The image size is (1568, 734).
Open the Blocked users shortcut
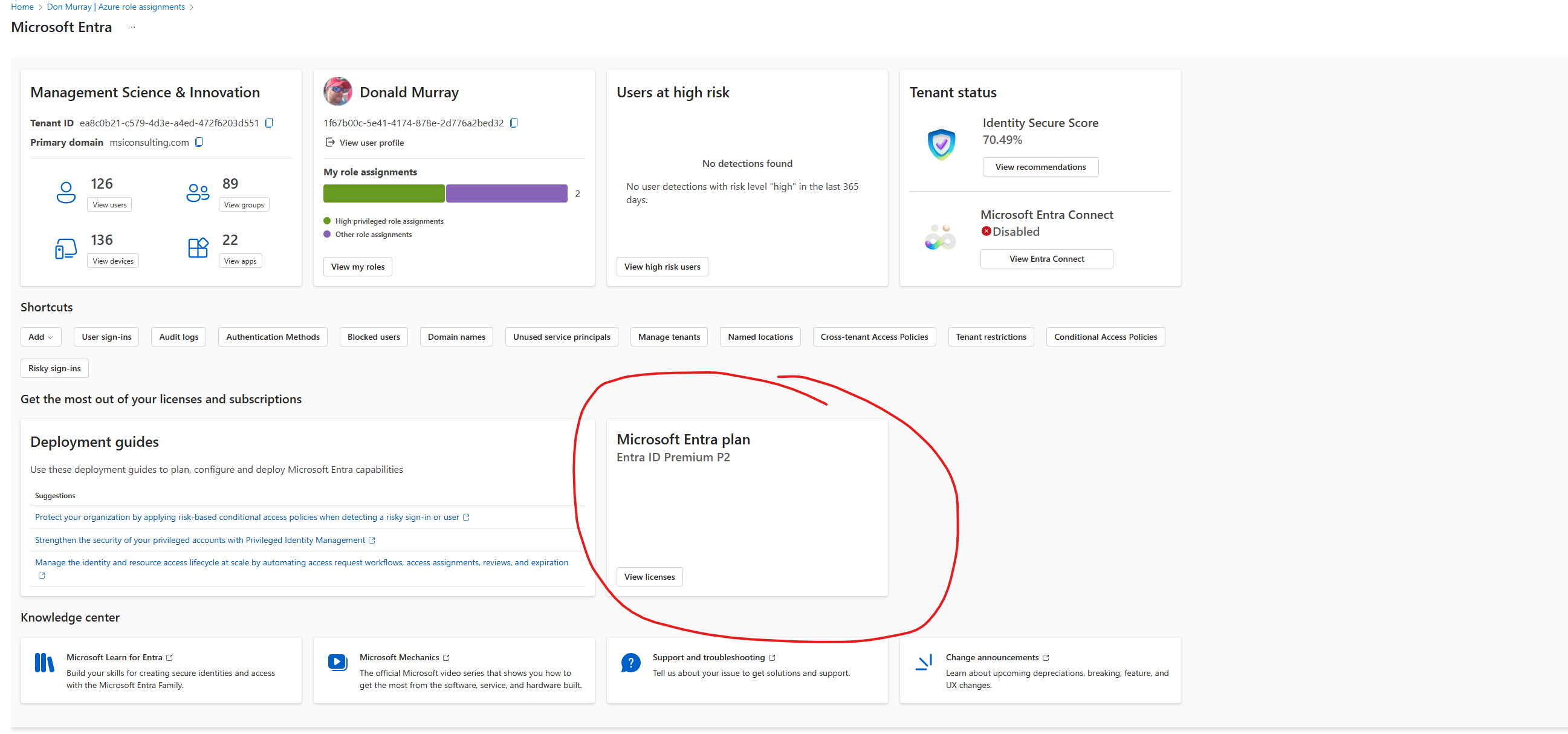click(374, 337)
